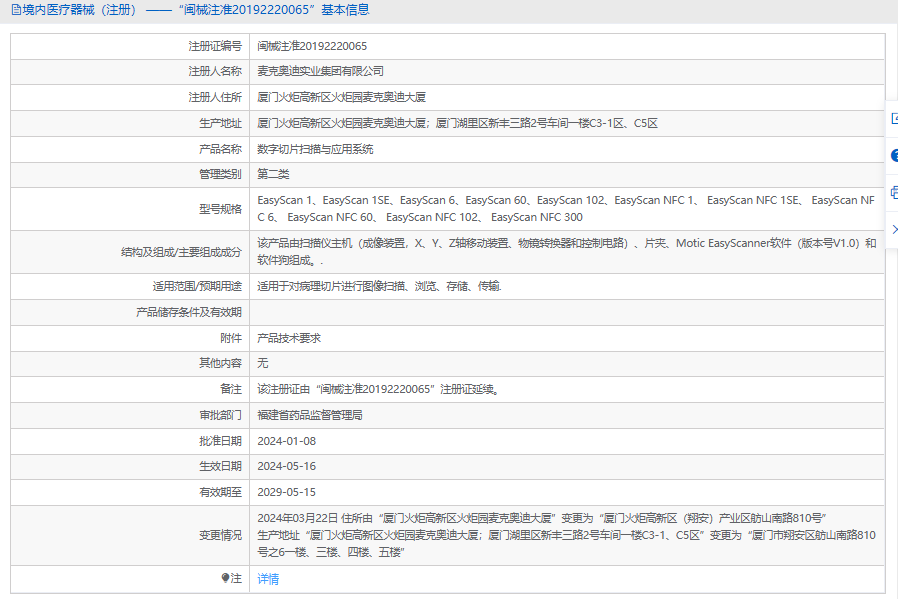Click attachment value 产品技术要求
The height and width of the screenshot is (599, 898).
click(x=289, y=338)
